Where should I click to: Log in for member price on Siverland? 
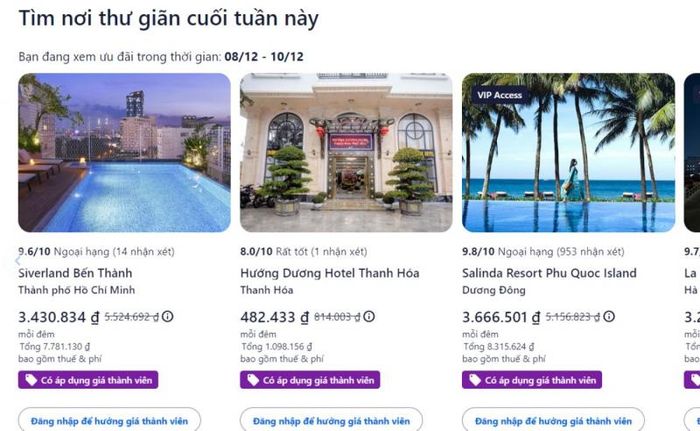pyautogui.click(x=109, y=420)
